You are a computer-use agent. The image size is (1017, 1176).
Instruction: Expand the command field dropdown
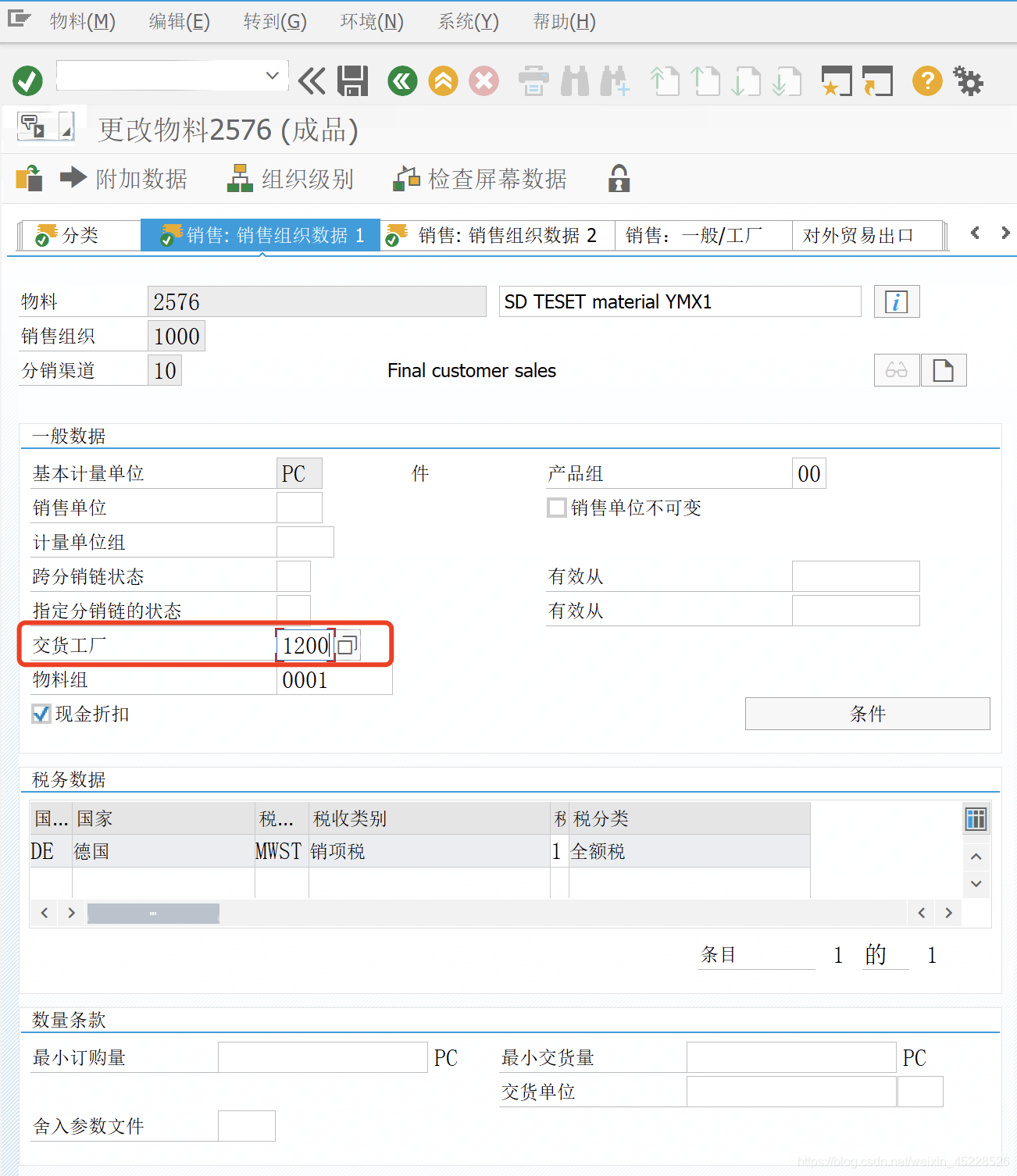point(272,76)
